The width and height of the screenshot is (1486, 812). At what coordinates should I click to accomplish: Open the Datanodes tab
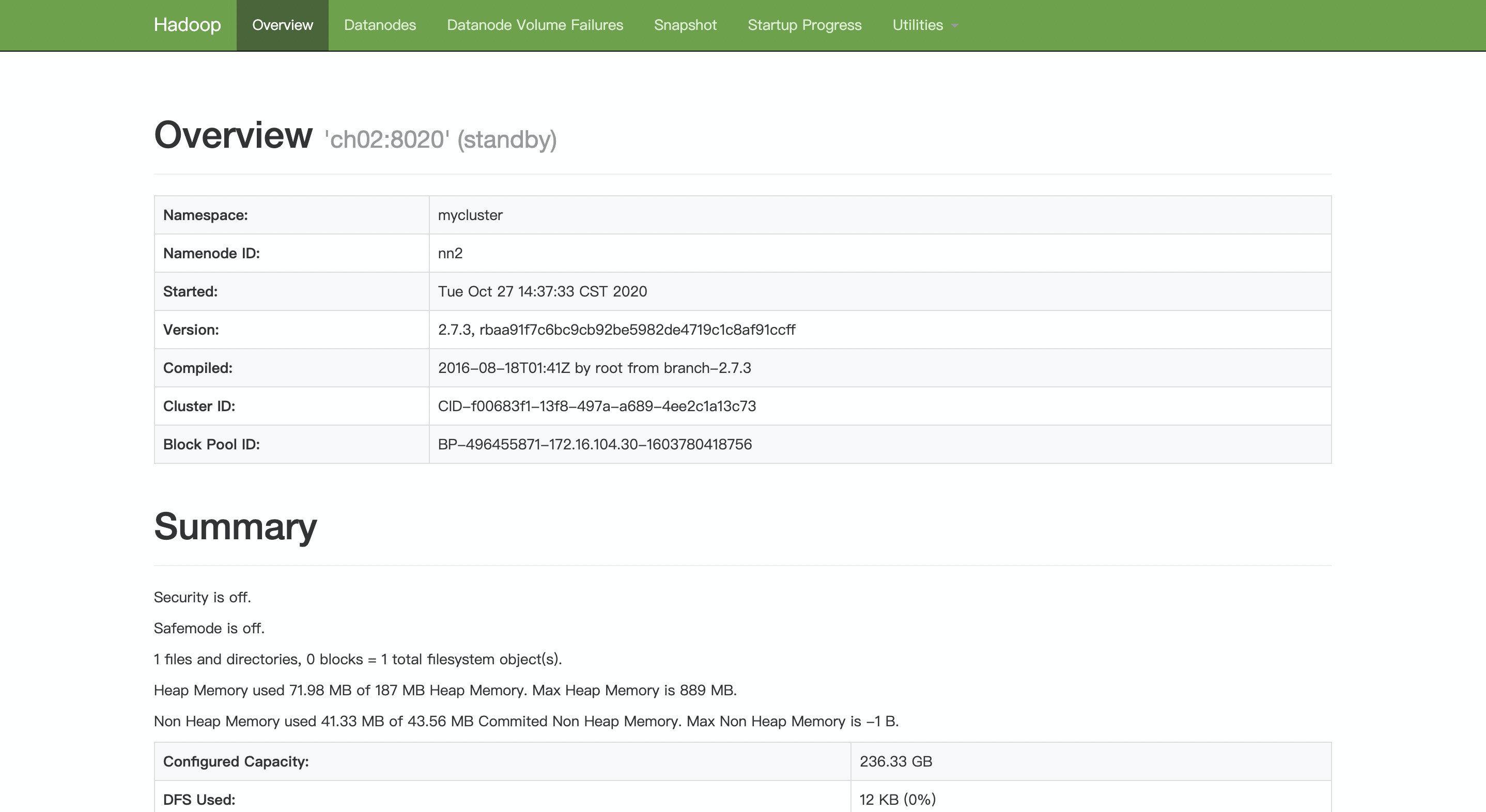[x=380, y=25]
